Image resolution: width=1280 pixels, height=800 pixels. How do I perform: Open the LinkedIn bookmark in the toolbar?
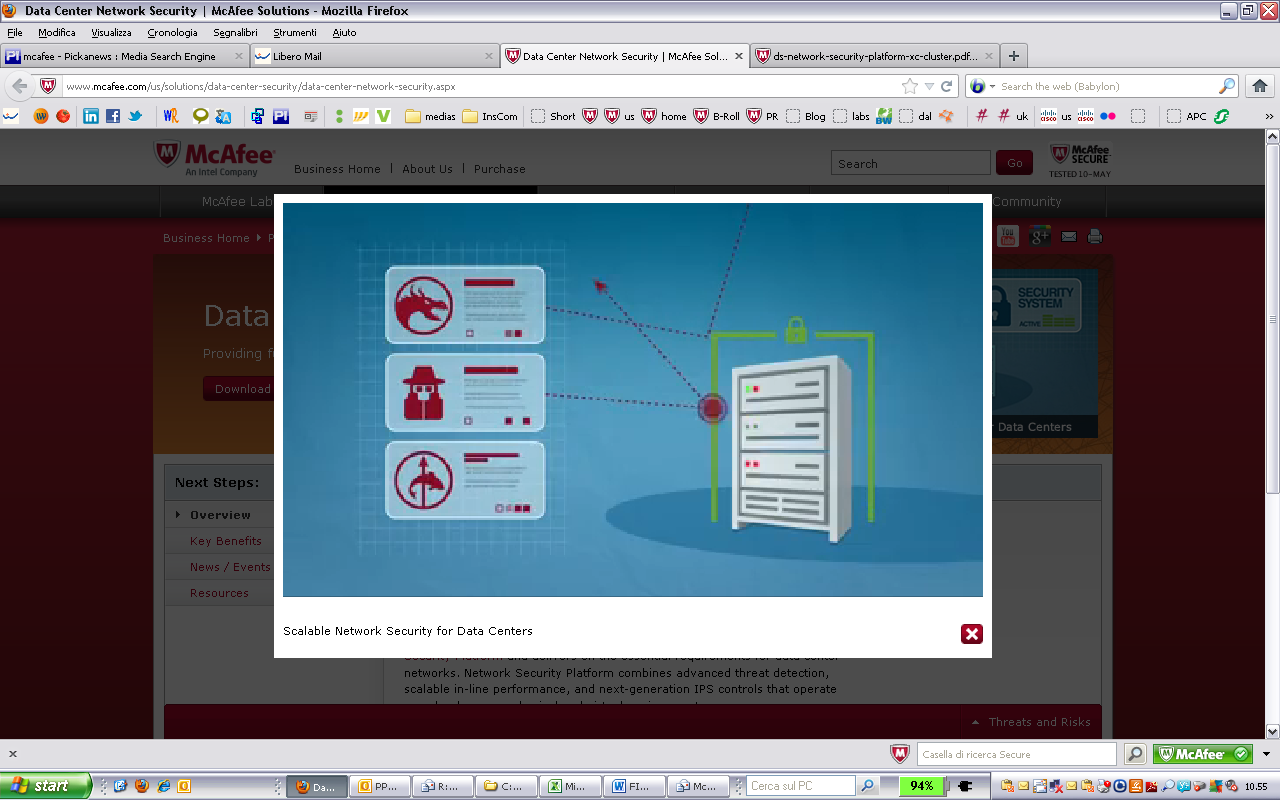[x=91, y=116]
